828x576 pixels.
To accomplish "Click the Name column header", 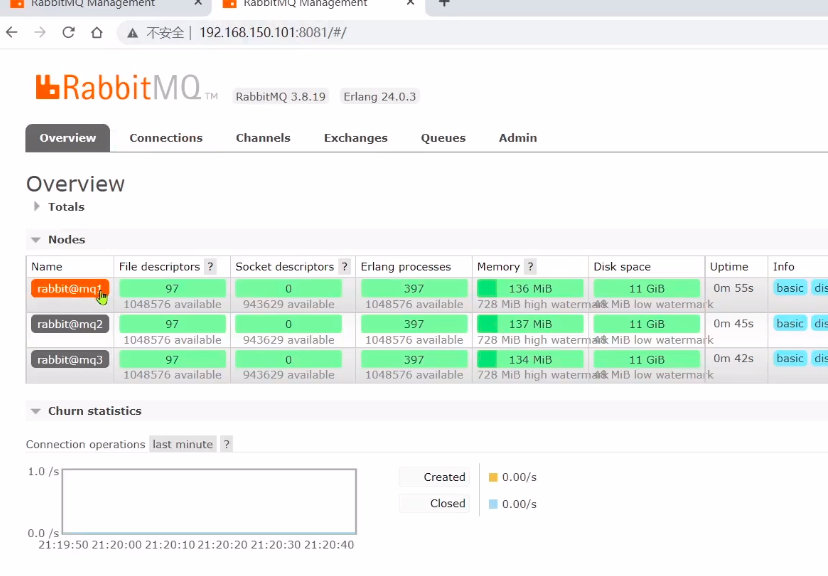I will pyautogui.click(x=46, y=267).
